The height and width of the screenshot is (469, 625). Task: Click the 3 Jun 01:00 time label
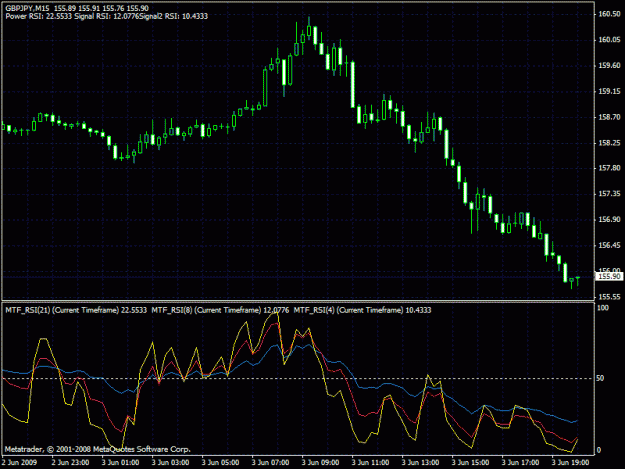pos(120,463)
